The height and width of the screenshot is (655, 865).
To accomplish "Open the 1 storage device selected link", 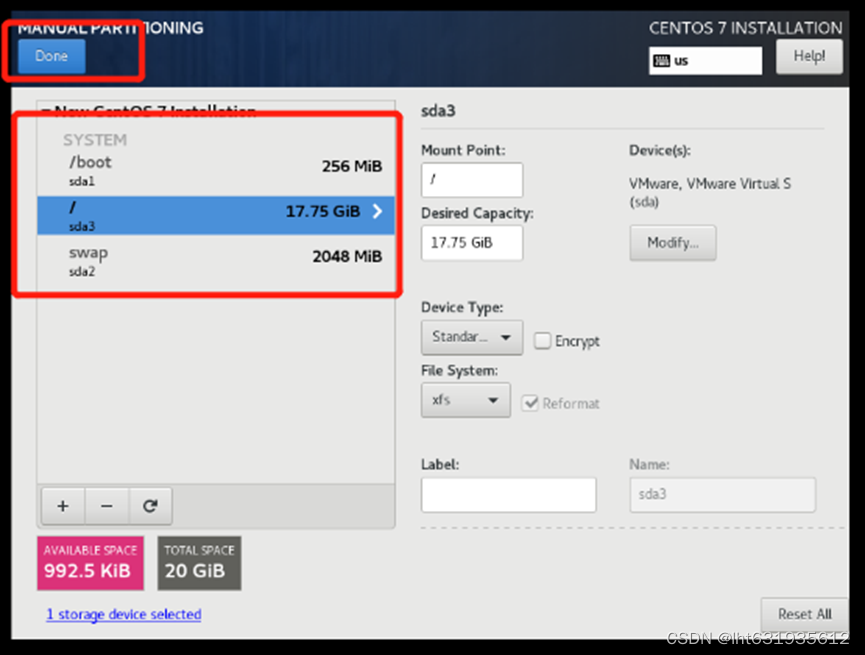I will coord(124,614).
